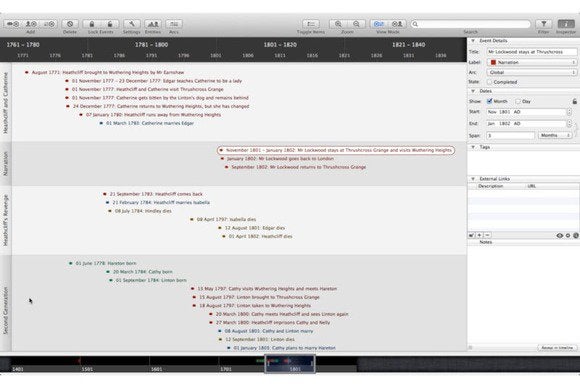580x388 pixels.
Task: Click the Start date field
Action: (x=526, y=112)
